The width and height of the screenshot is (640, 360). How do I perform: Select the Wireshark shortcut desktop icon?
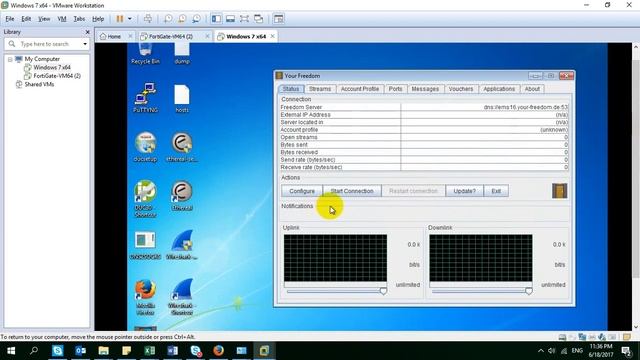[x=182, y=297]
